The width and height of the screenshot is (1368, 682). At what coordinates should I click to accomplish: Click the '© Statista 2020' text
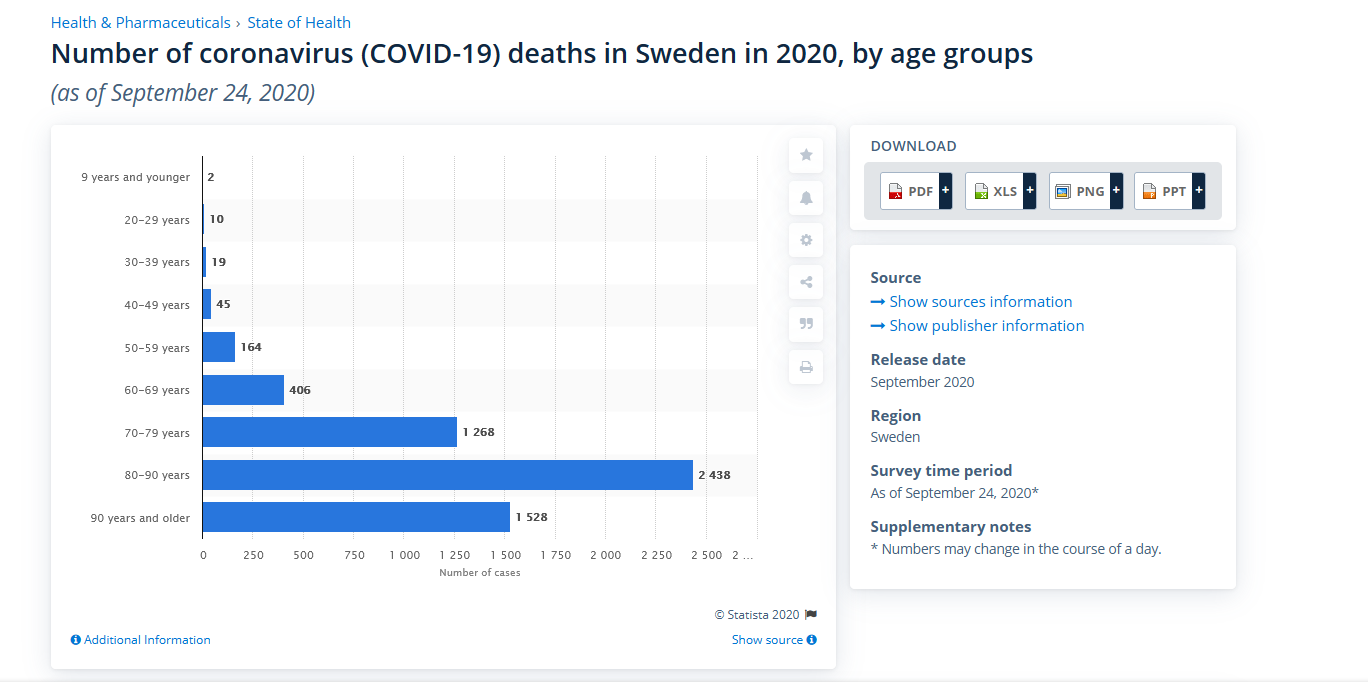point(757,615)
